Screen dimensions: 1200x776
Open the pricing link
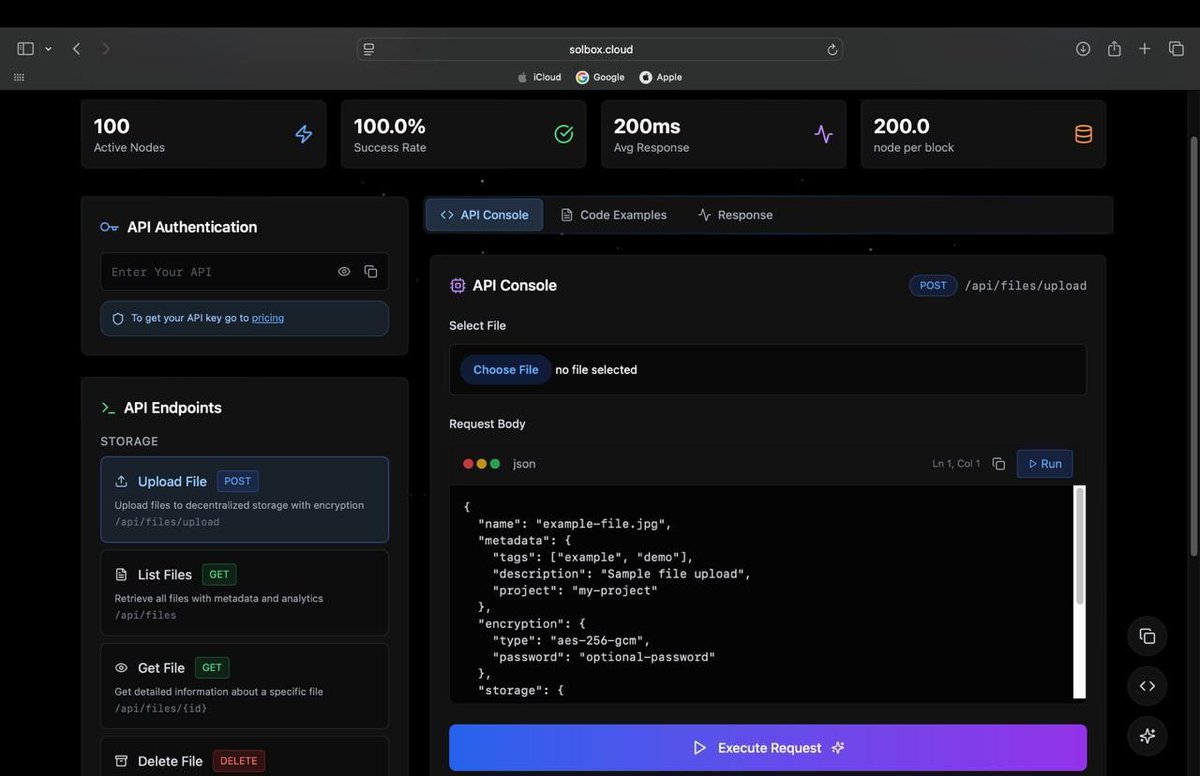(268, 318)
